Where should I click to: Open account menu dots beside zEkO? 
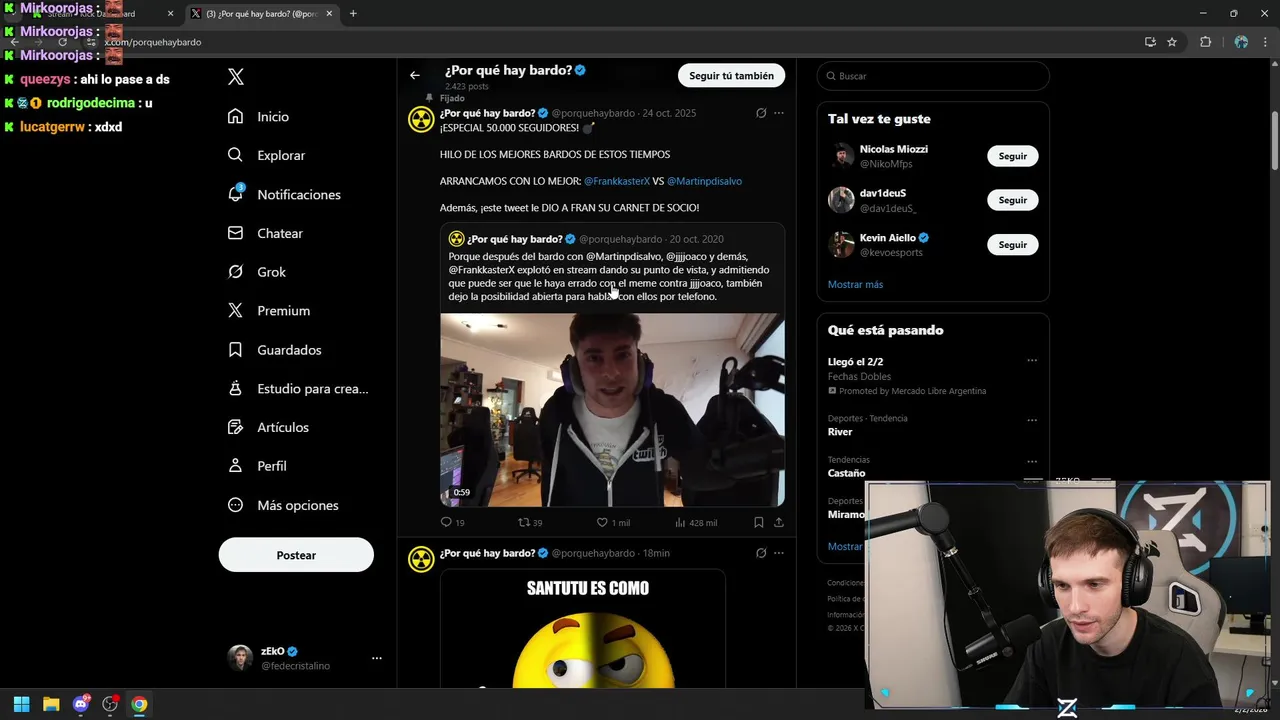[377, 658]
